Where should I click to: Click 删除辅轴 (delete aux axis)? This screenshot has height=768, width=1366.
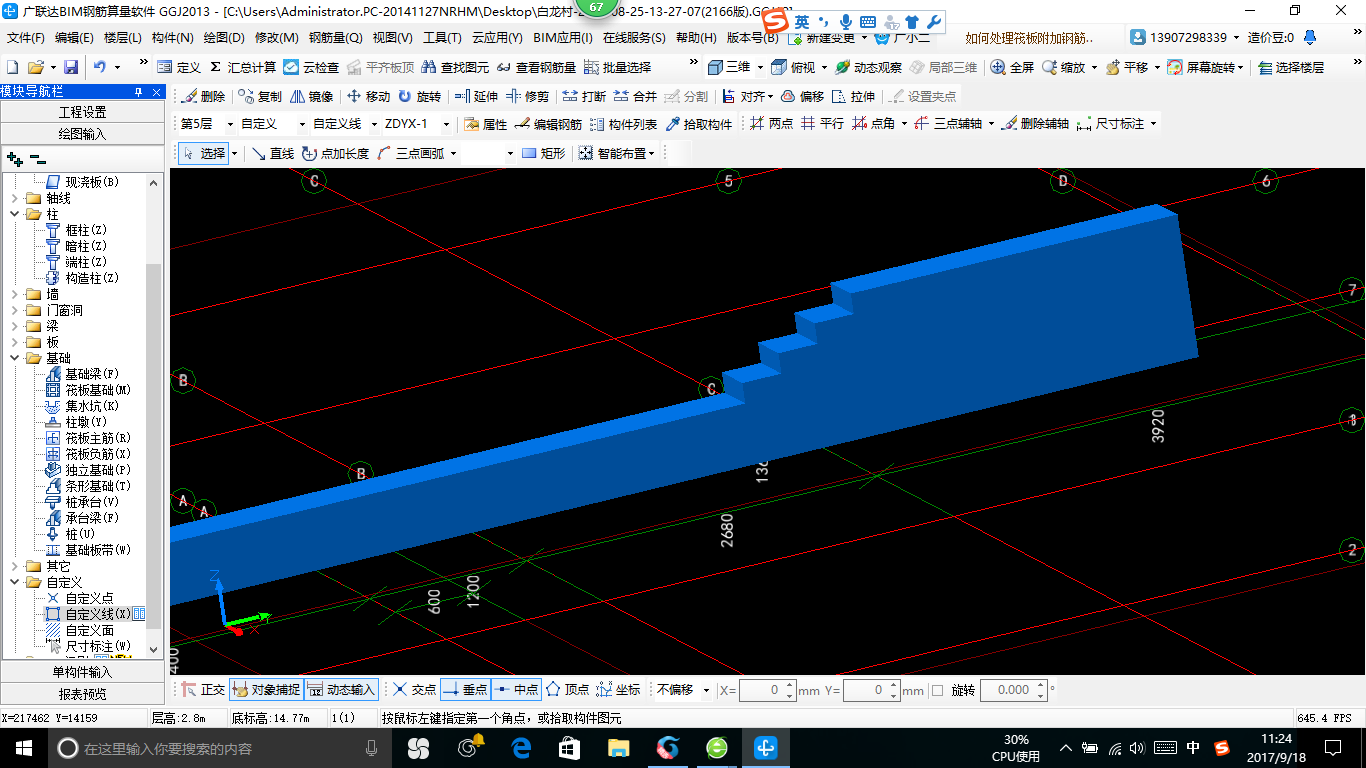click(1036, 124)
